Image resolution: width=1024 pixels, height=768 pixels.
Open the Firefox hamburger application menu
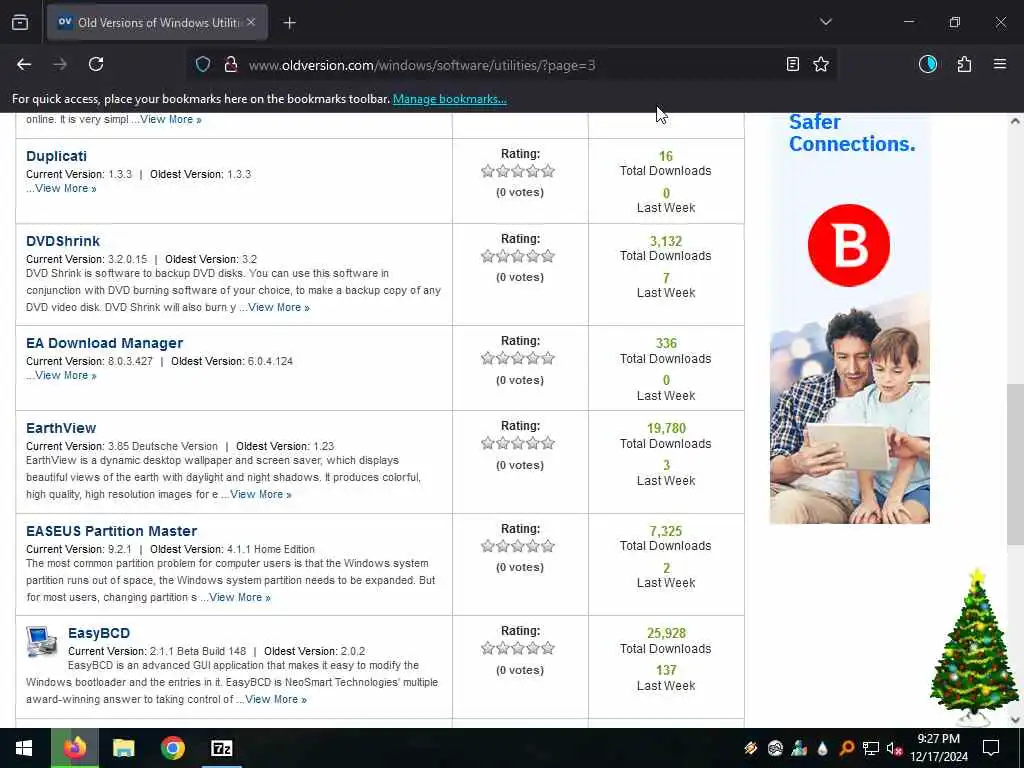(x=999, y=64)
